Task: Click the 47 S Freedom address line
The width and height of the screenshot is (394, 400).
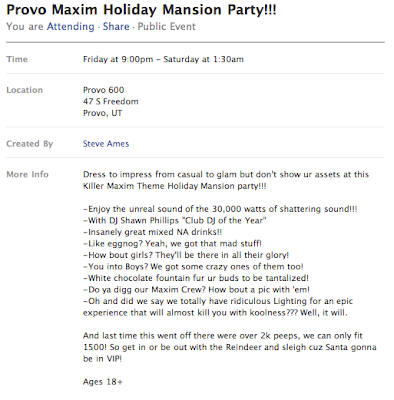Action: point(111,101)
